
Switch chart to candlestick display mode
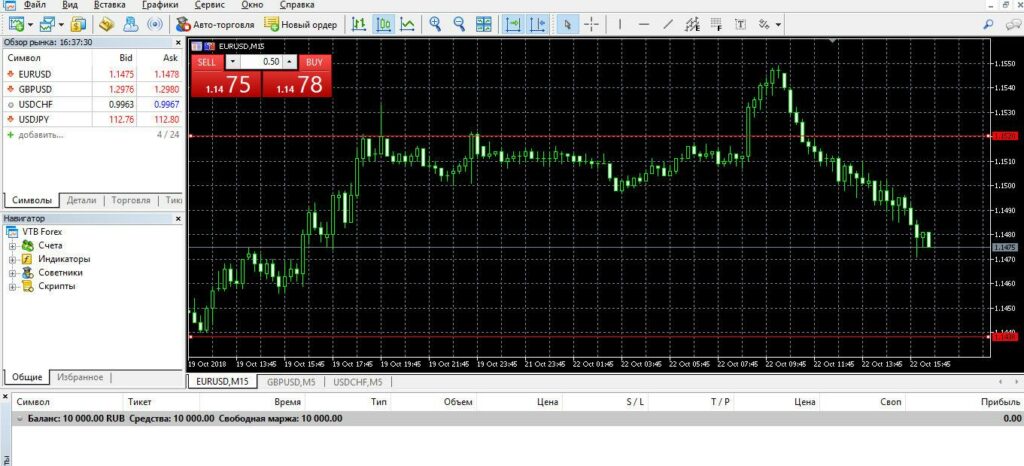383,23
